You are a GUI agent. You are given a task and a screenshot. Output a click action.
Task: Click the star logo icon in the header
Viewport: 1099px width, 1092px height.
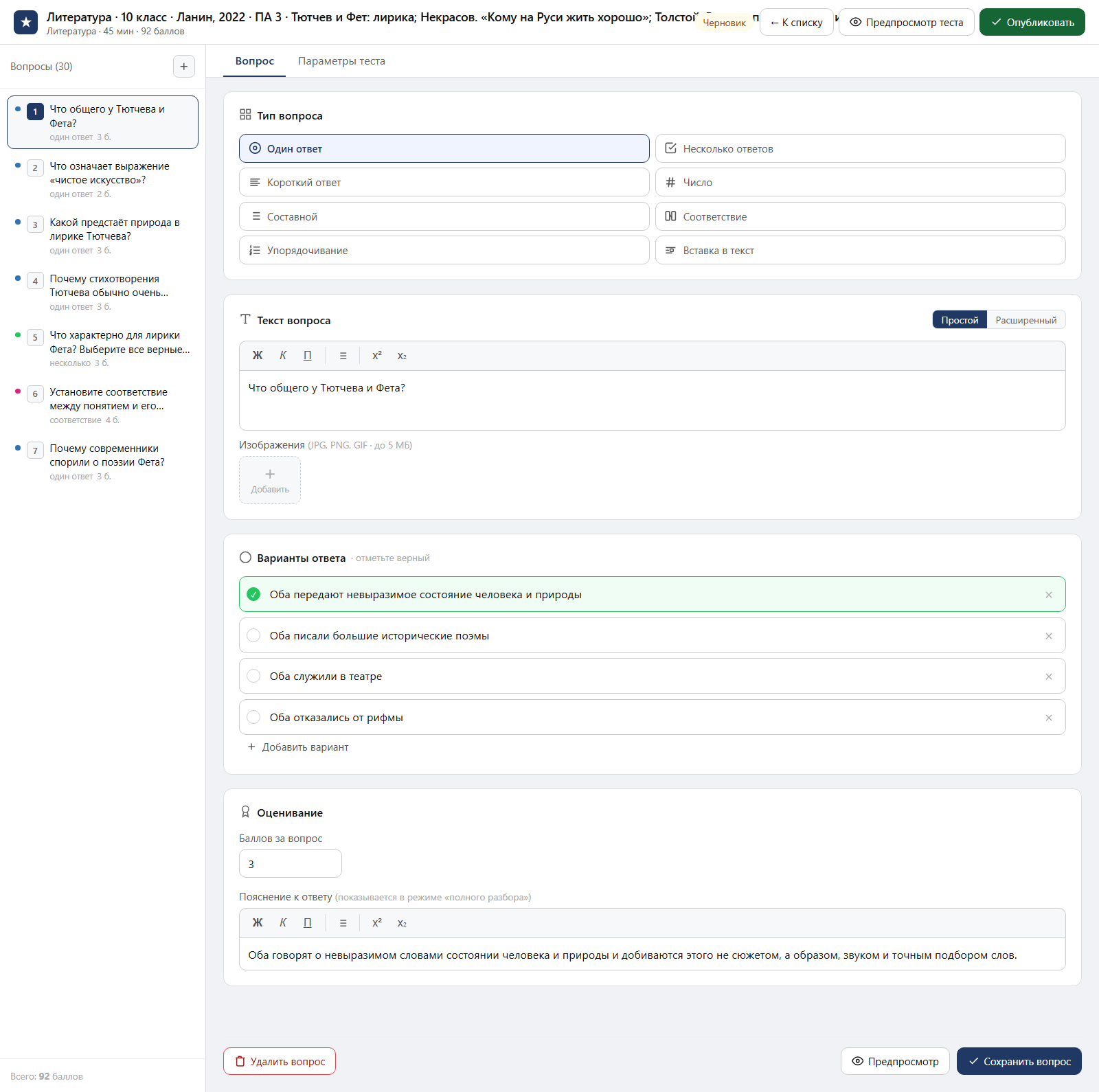[26, 23]
